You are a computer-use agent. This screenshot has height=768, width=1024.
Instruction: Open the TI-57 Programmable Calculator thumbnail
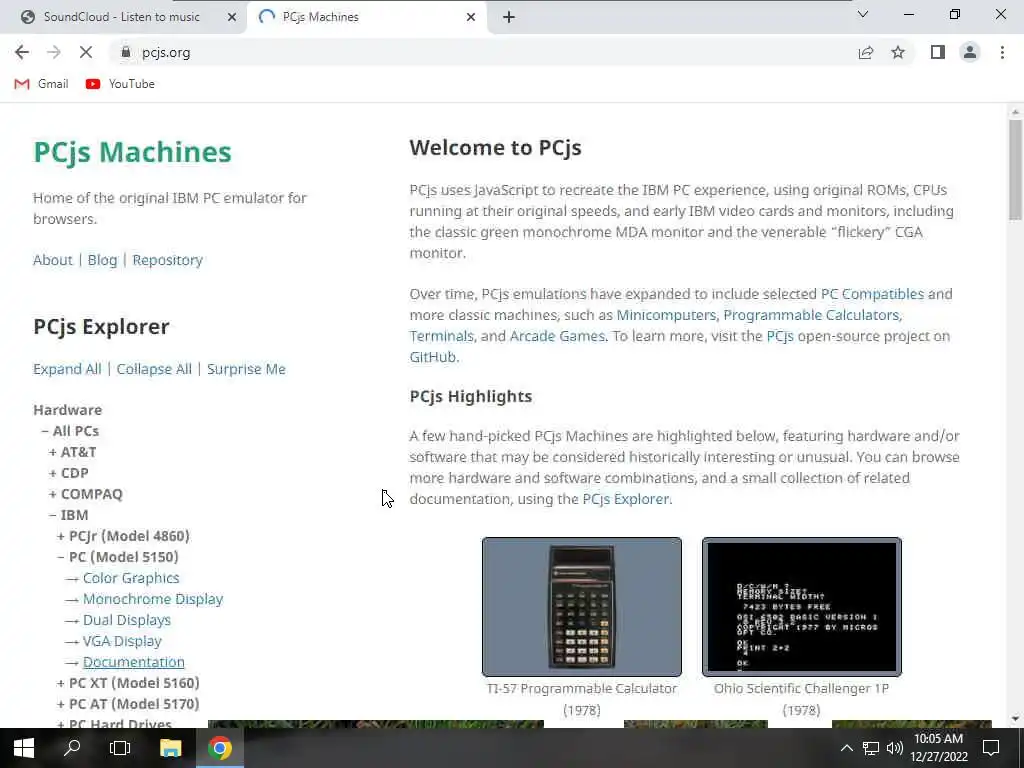(x=582, y=607)
